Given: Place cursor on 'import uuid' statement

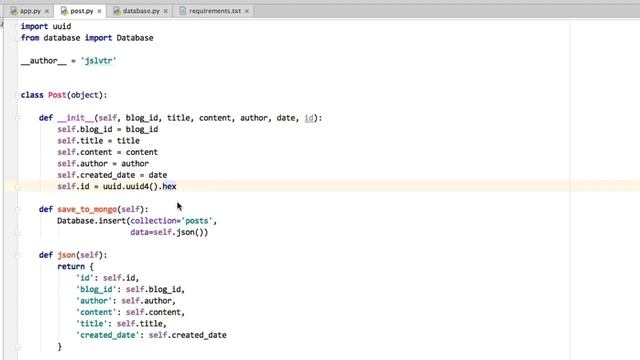Looking at the screenshot, I should pyautogui.click(x=46, y=26).
